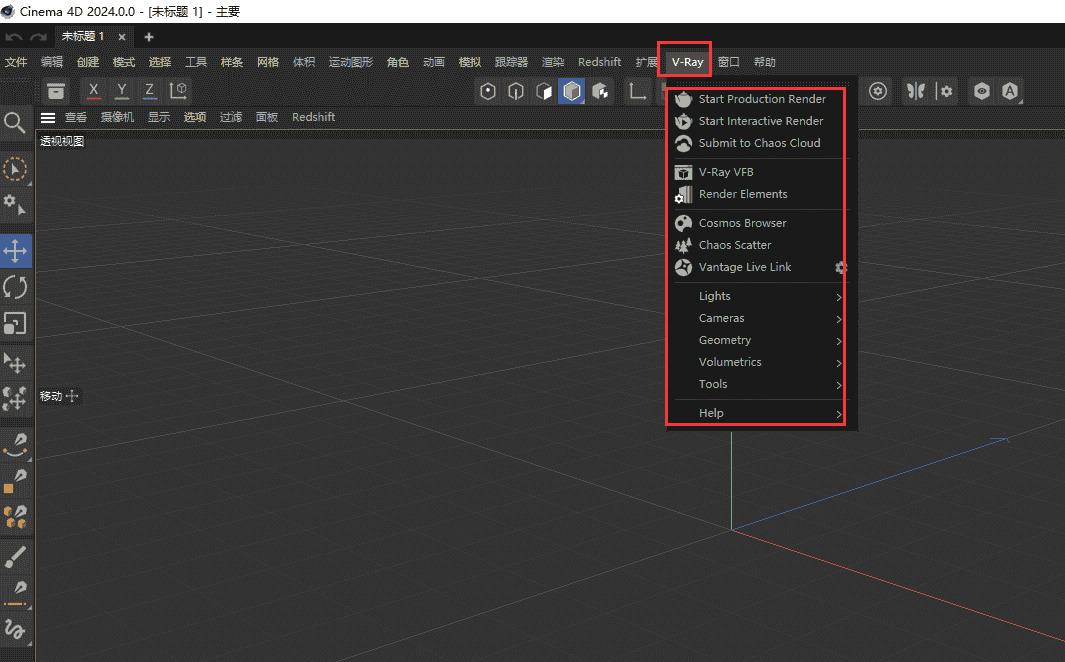Select the Rotate tool below the Move tool
This screenshot has width=1065, height=662.
click(16, 287)
